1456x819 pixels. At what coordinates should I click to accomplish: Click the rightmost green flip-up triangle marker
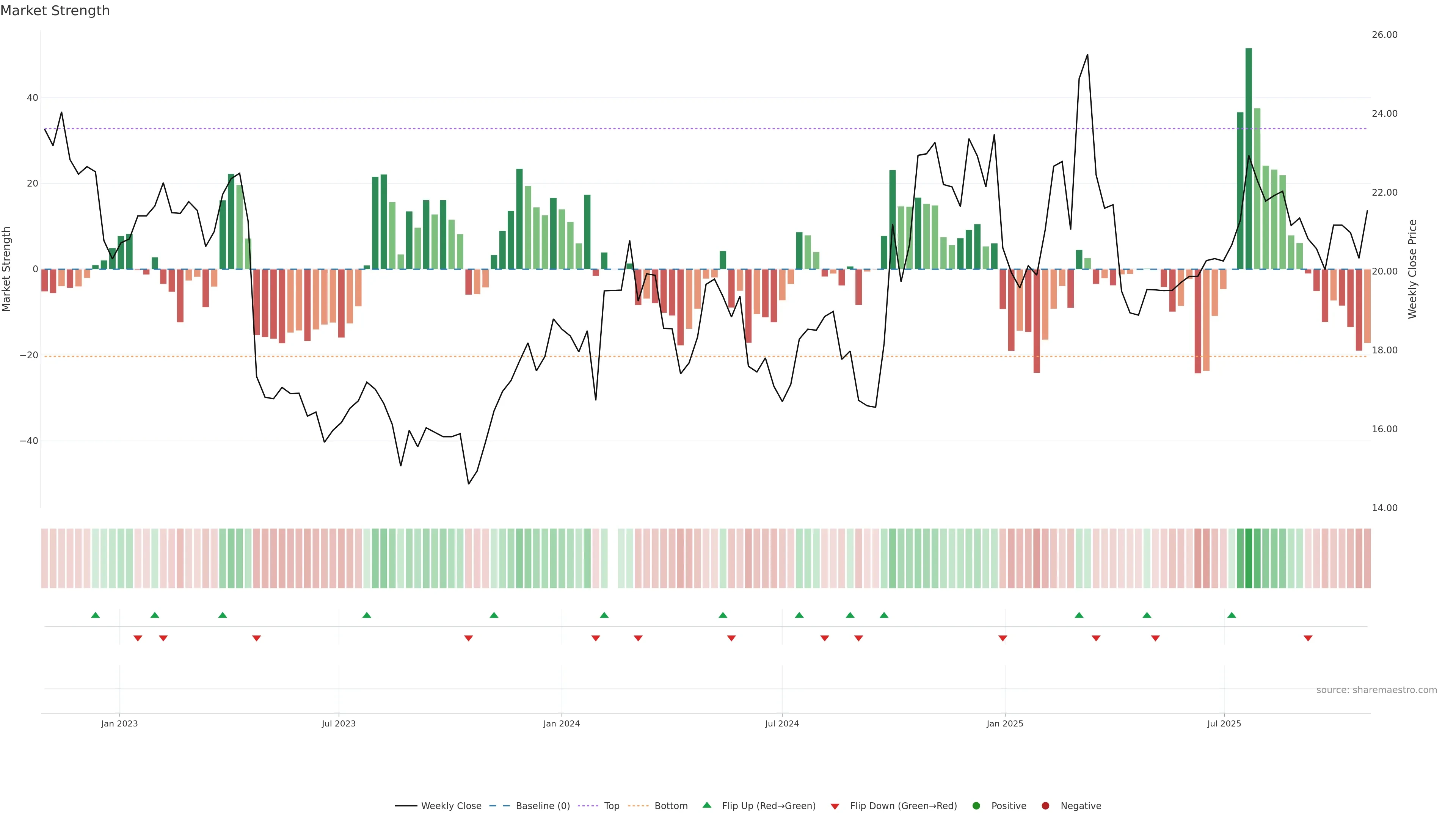[x=1232, y=615]
